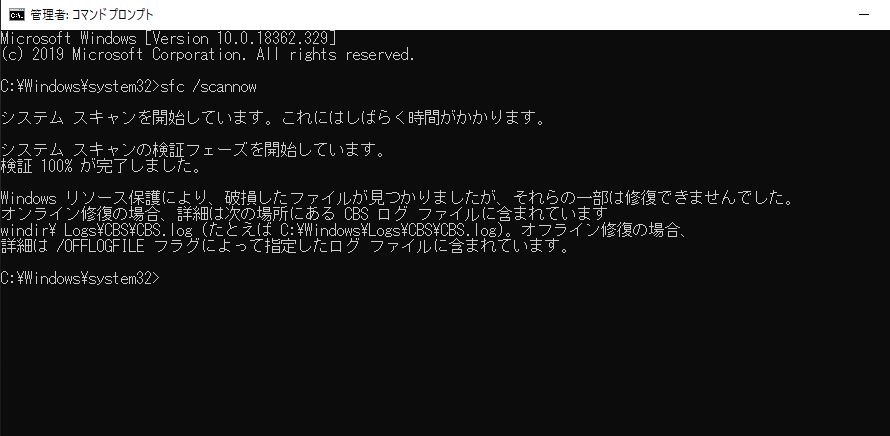Image resolution: width=890 pixels, height=436 pixels.
Task: Minimize the Command Prompt window
Action: pos(864,15)
